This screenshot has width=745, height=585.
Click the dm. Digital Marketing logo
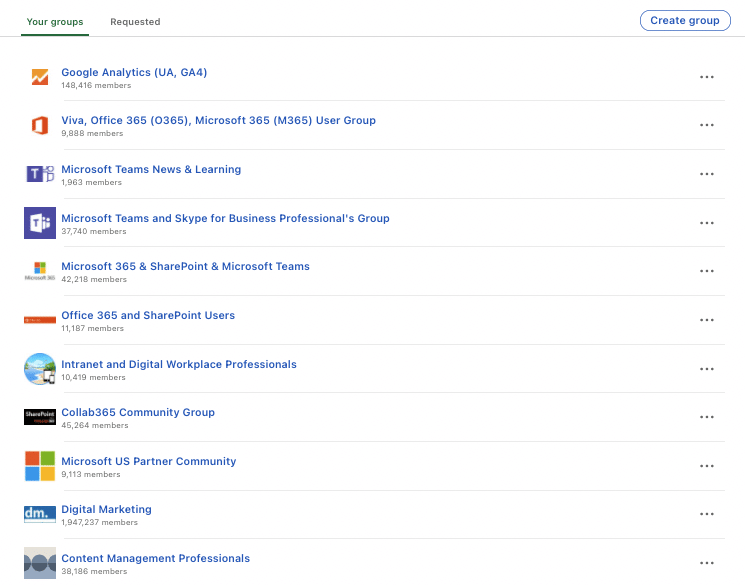[40, 515]
